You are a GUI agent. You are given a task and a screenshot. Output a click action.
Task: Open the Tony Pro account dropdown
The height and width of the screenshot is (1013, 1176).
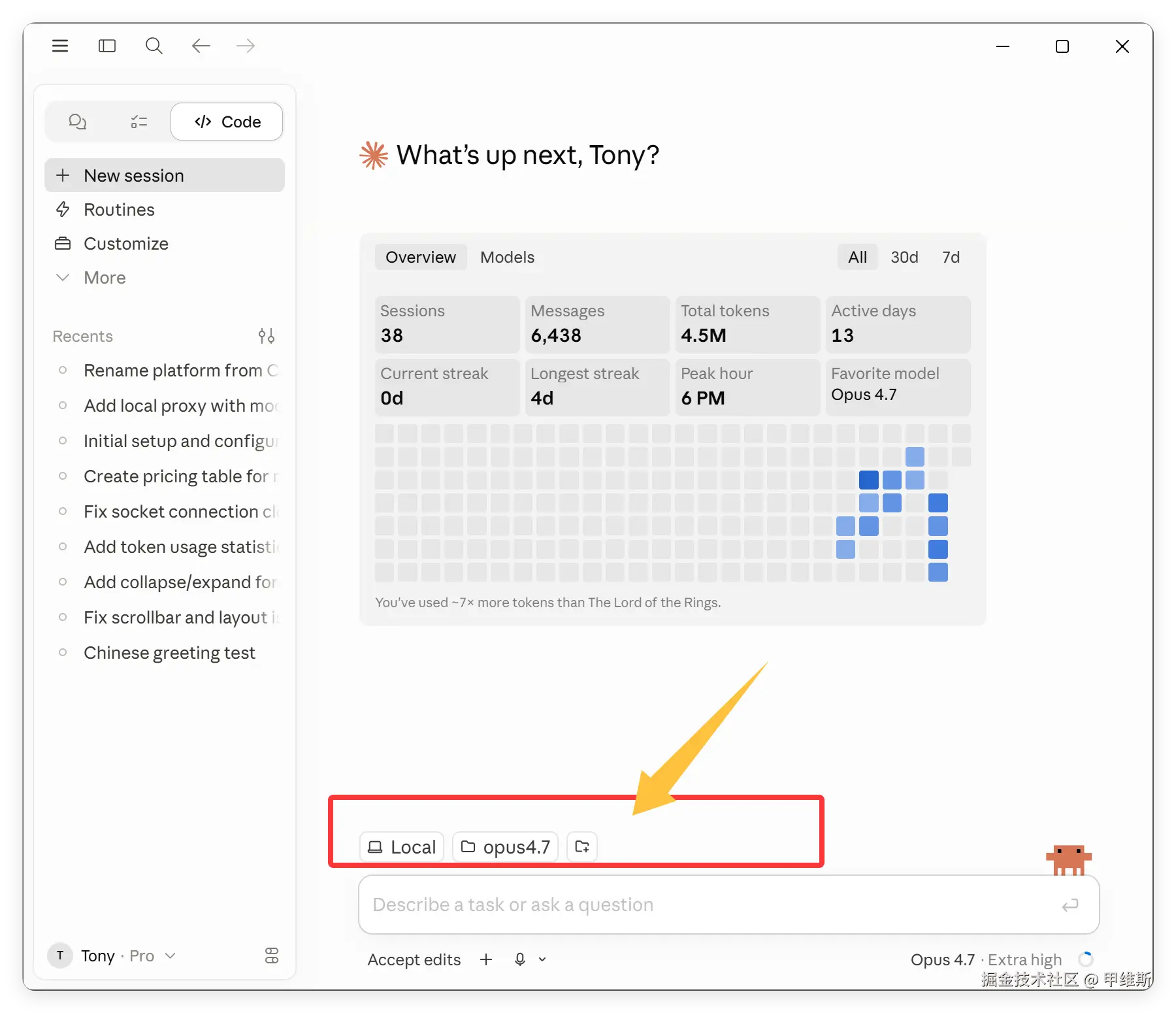pyautogui.click(x=112, y=955)
